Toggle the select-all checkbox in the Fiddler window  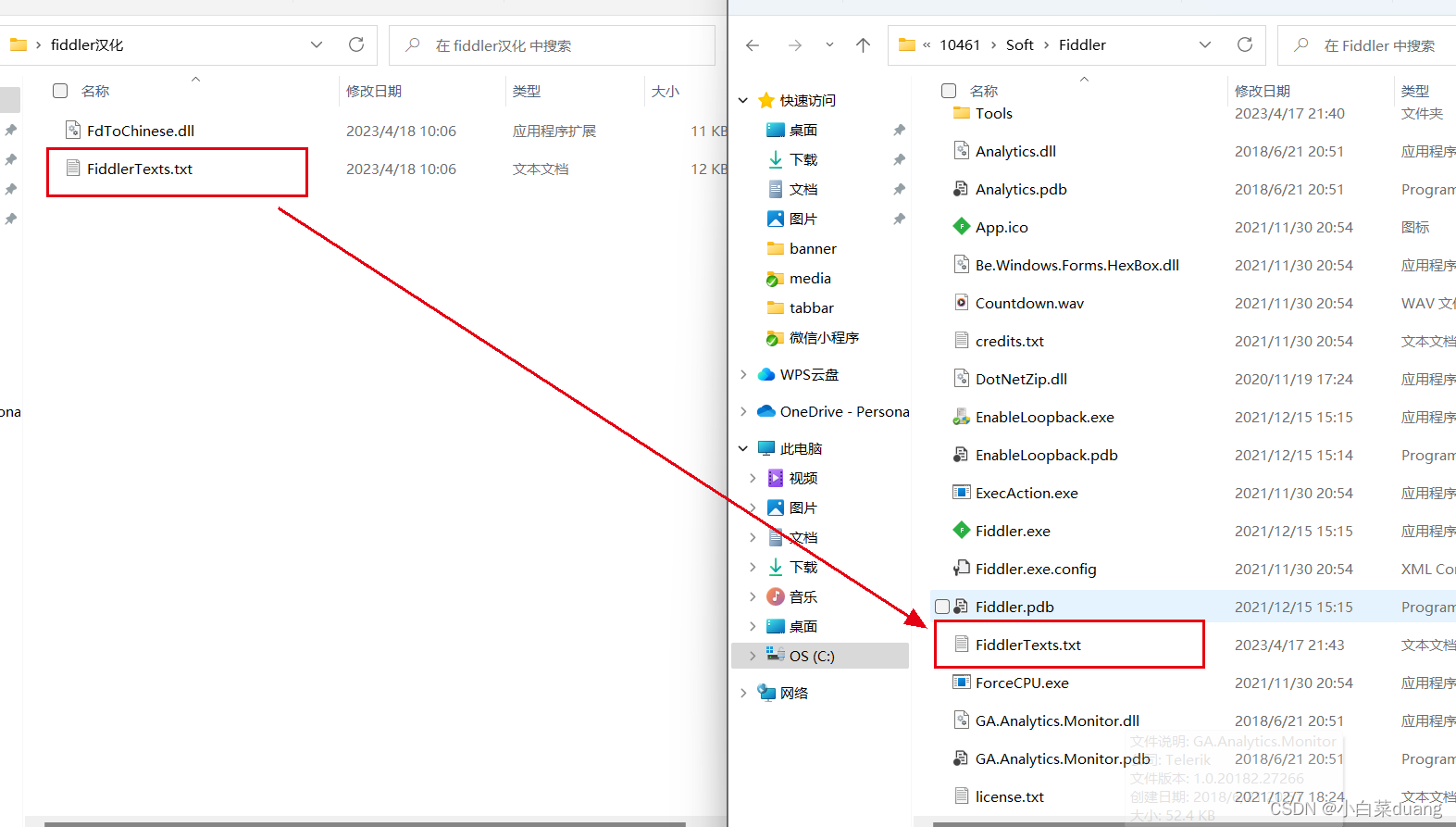(x=949, y=91)
